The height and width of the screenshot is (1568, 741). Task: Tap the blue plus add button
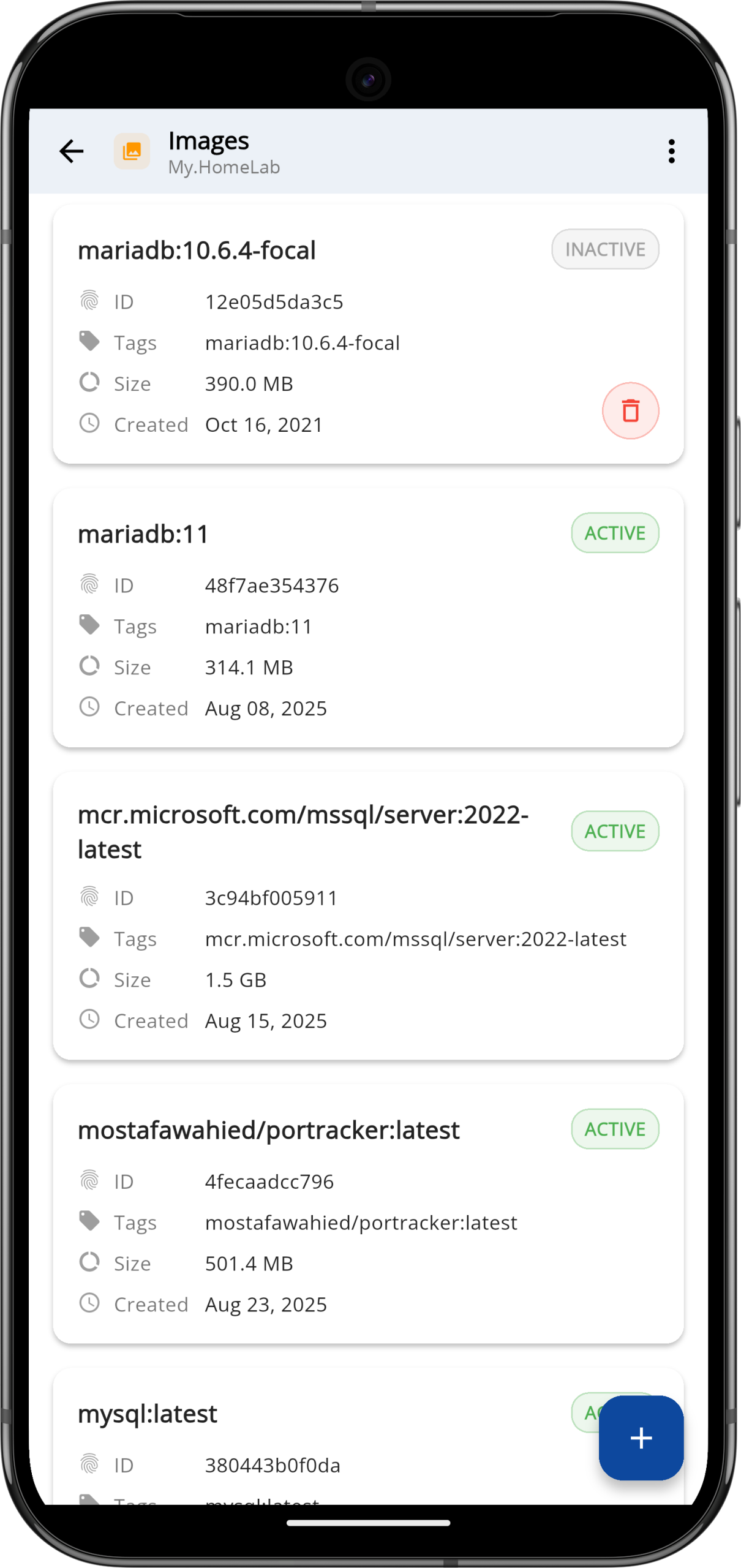(x=641, y=1438)
